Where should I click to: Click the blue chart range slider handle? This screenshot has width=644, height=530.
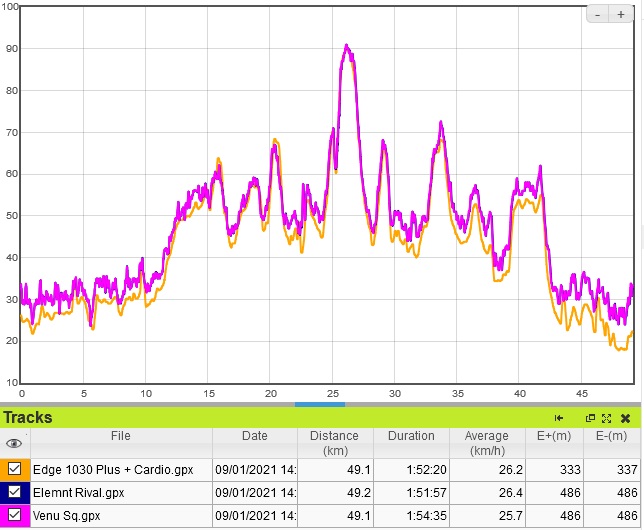point(320,404)
